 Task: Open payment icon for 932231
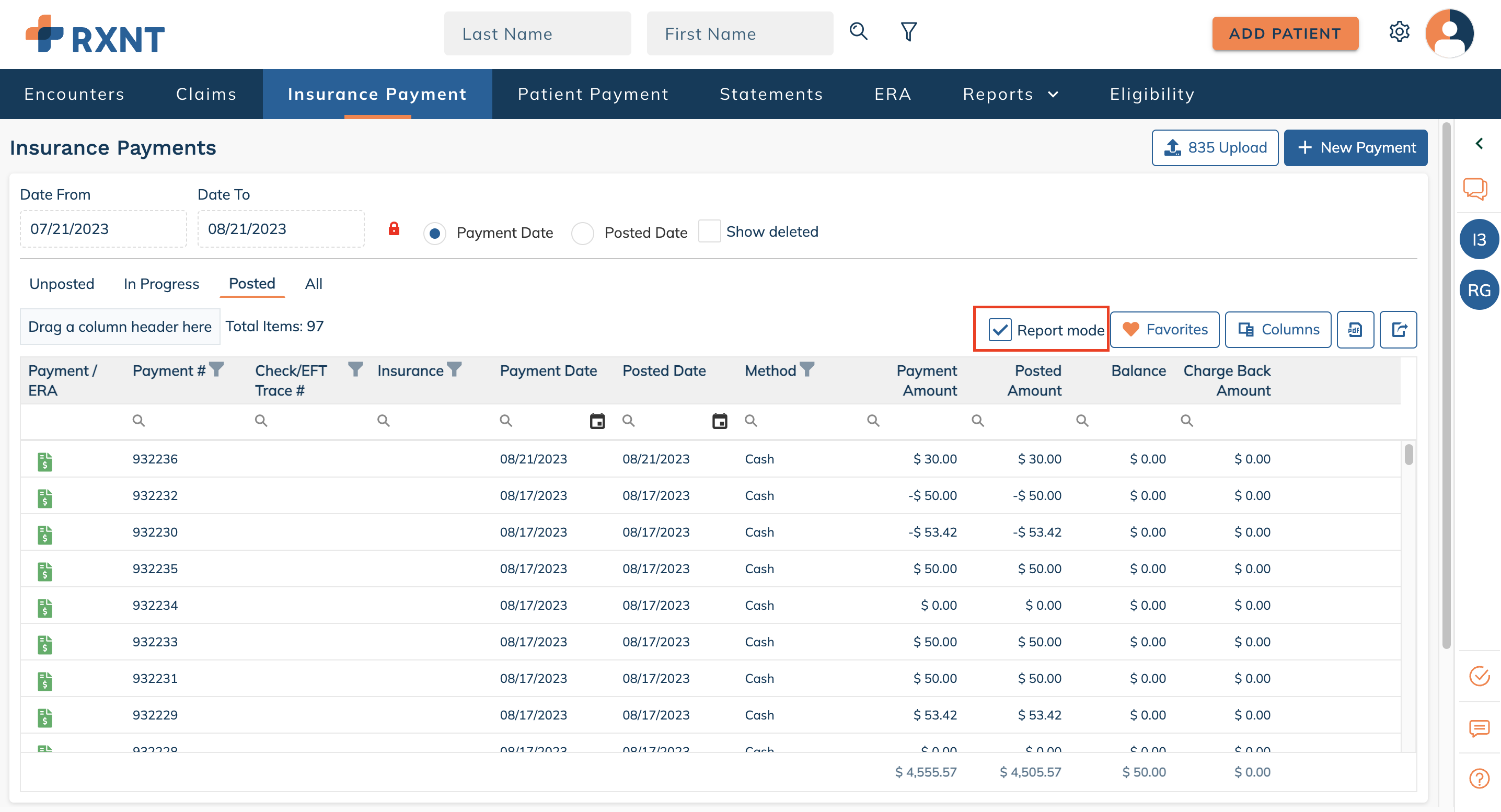coord(45,681)
